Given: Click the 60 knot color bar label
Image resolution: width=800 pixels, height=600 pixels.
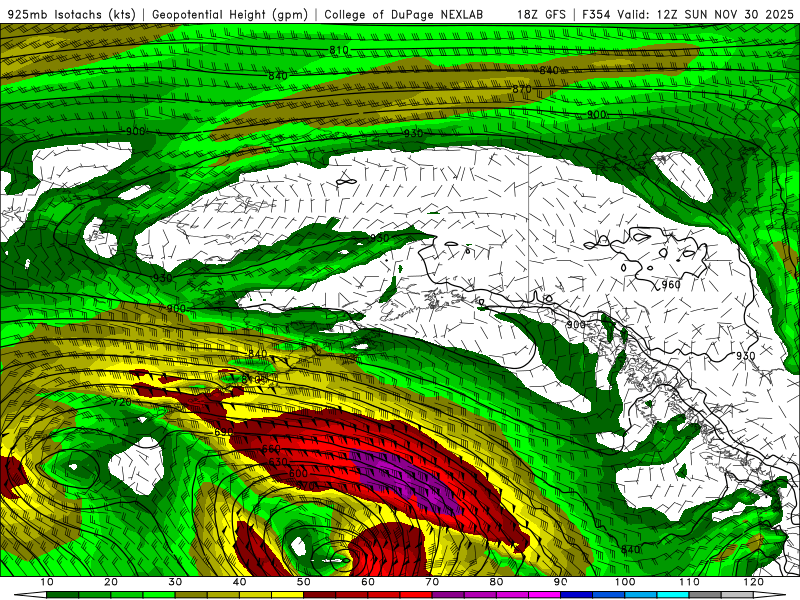Looking at the screenshot, I should (368, 582).
